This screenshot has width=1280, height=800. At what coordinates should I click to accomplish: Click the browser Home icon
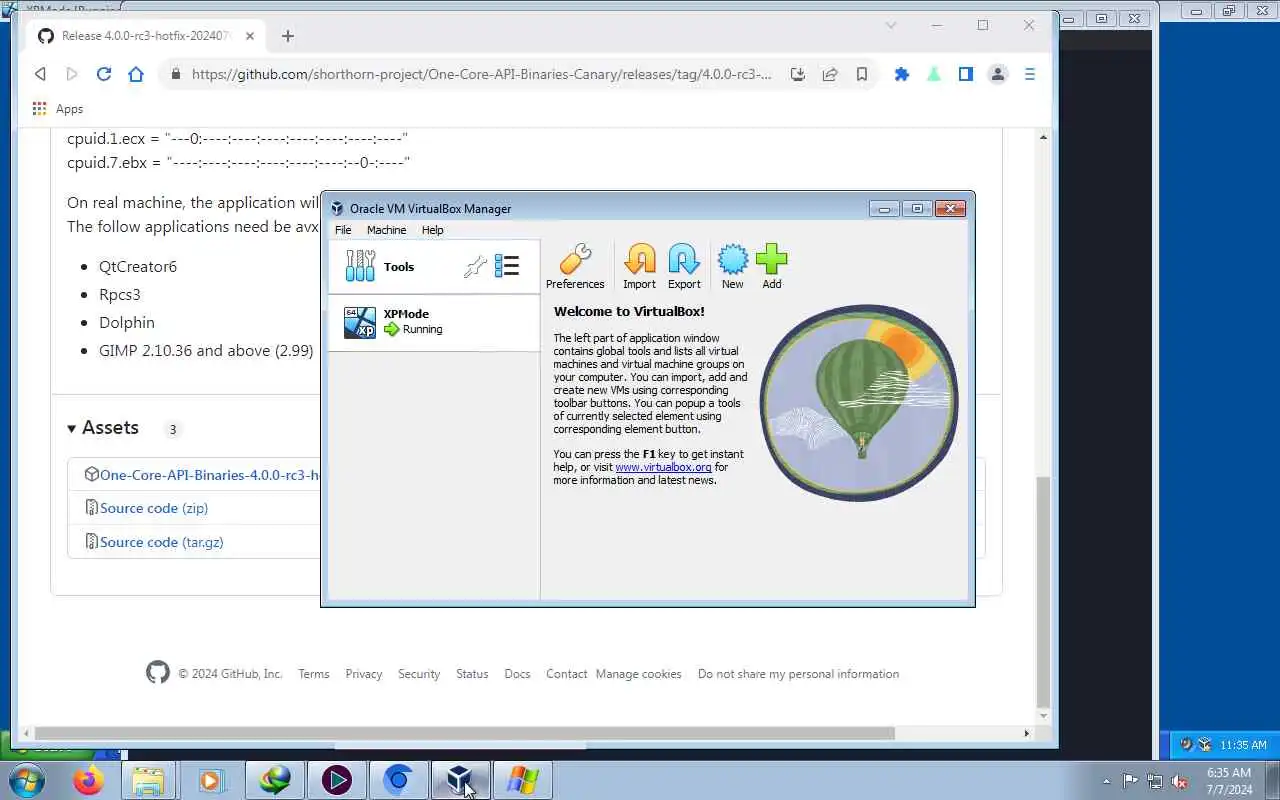pyautogui.click(x=136, y=74)
